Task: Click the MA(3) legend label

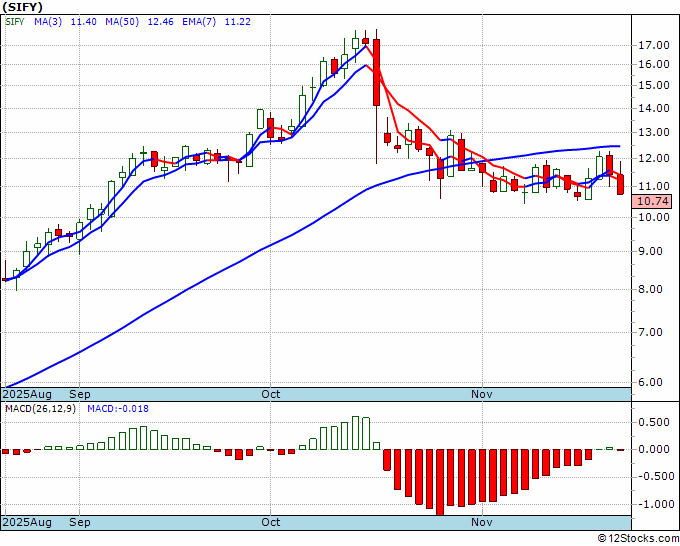Action: tap(48, 22)
